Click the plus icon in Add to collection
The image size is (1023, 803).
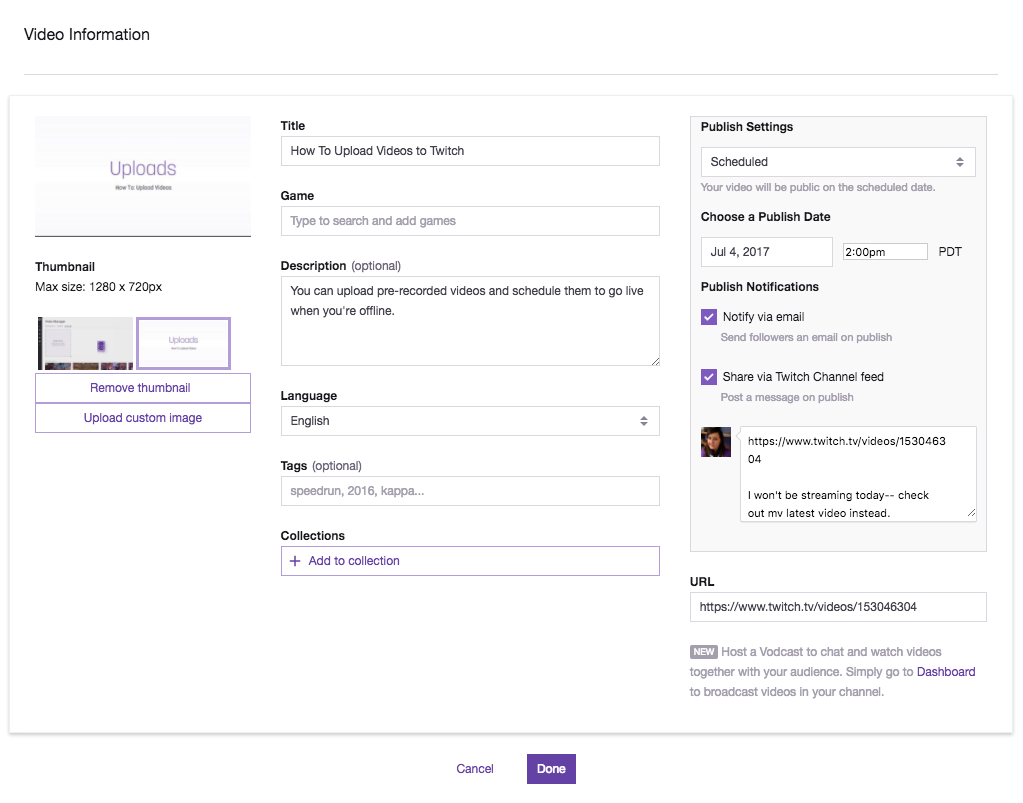[x=295, y=561]
